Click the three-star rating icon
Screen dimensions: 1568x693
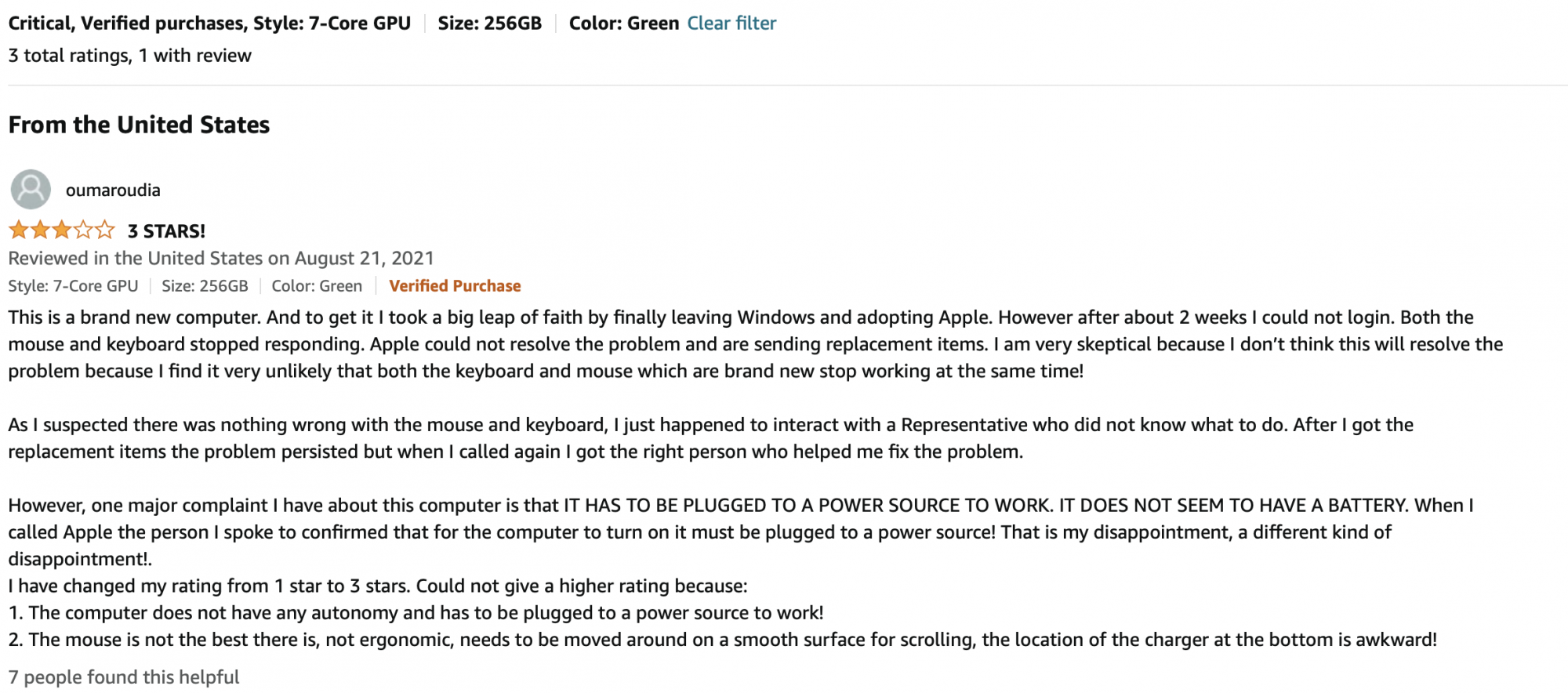click(61, 230)
